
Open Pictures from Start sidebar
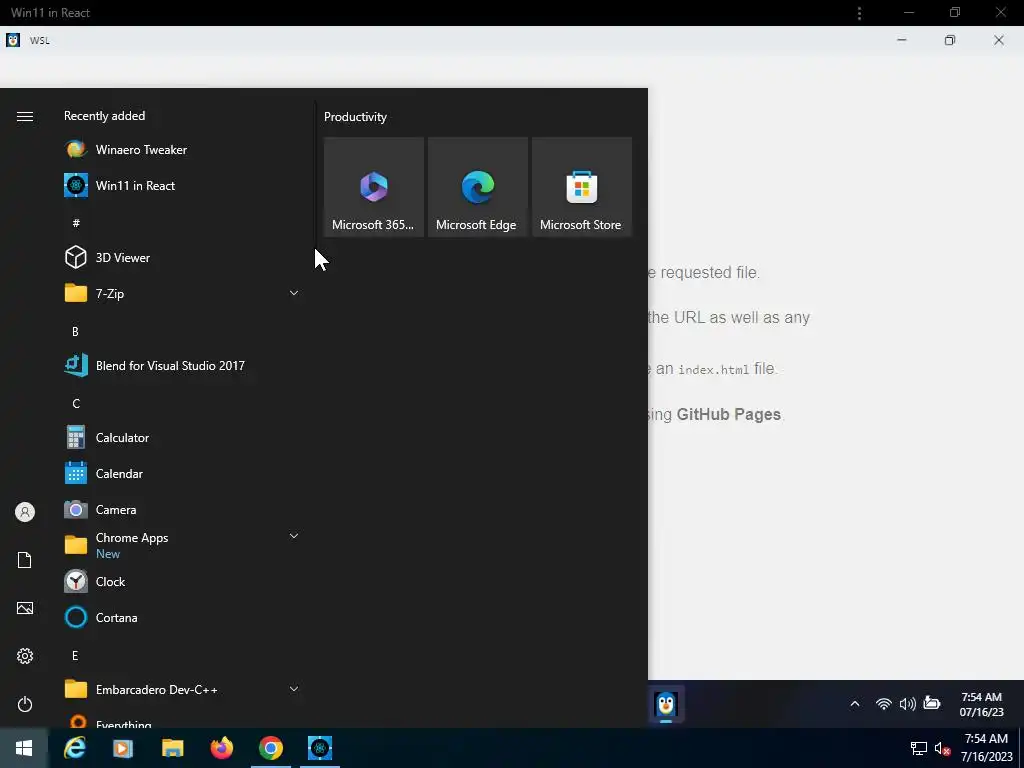pyautogui.click(x=25, y=608)
